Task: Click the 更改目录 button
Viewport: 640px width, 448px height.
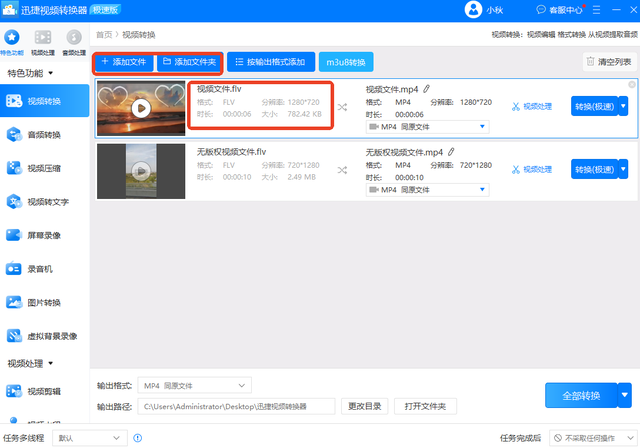Action: click(x=364, y=406)
